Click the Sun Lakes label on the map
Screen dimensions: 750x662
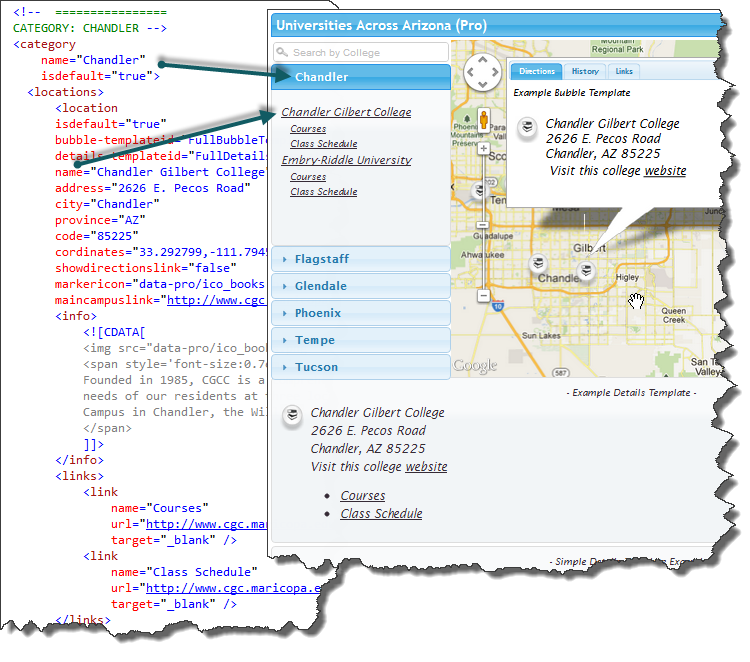[541, 336]
